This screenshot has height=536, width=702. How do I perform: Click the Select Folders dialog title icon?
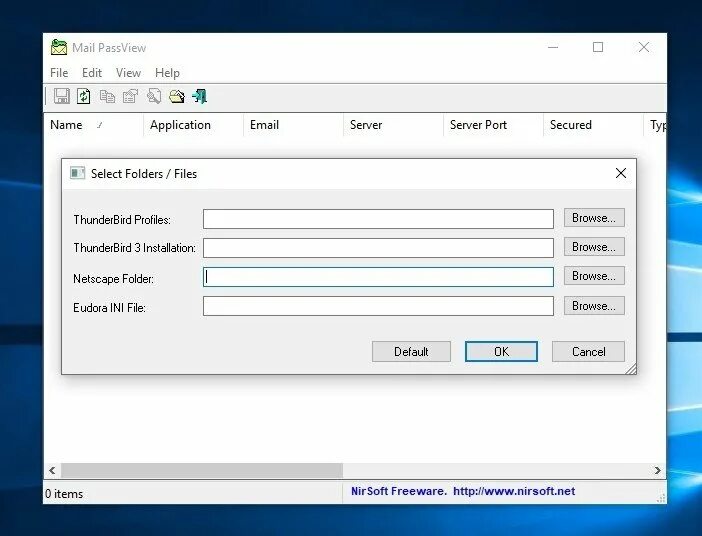click(x=77, y=173)
